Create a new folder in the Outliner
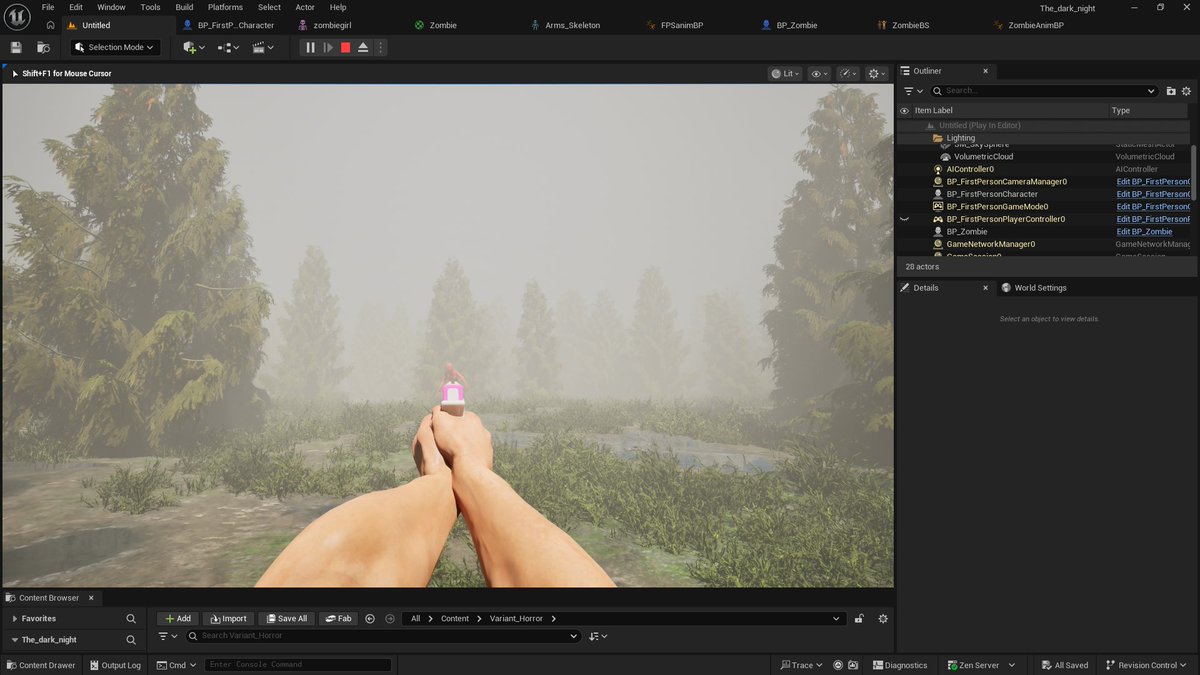Screen dimensions: 1200x675 click(1171, 91)
